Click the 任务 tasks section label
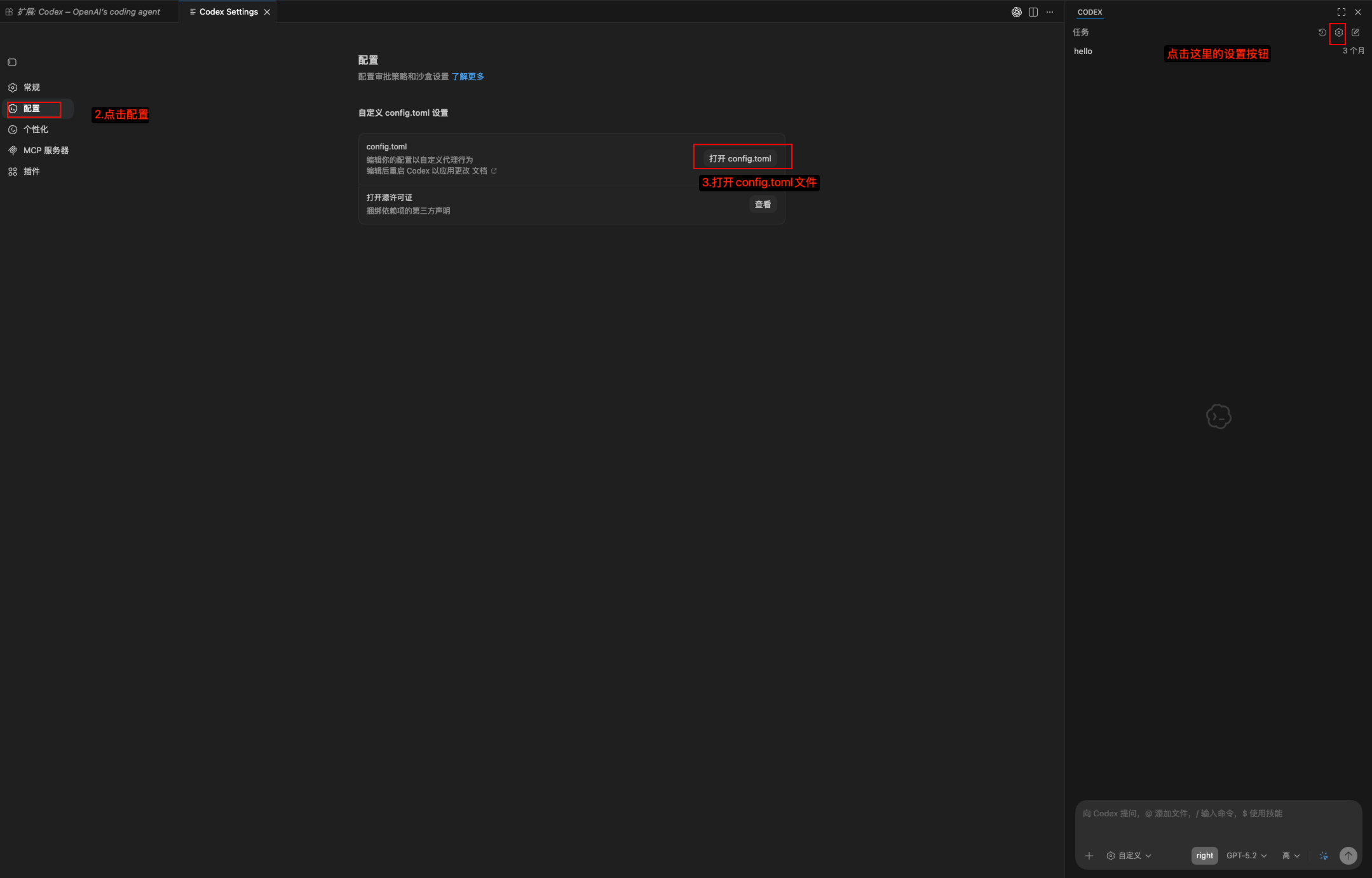The width and height of the screenshot is (1372, 878). point(1080,32)
